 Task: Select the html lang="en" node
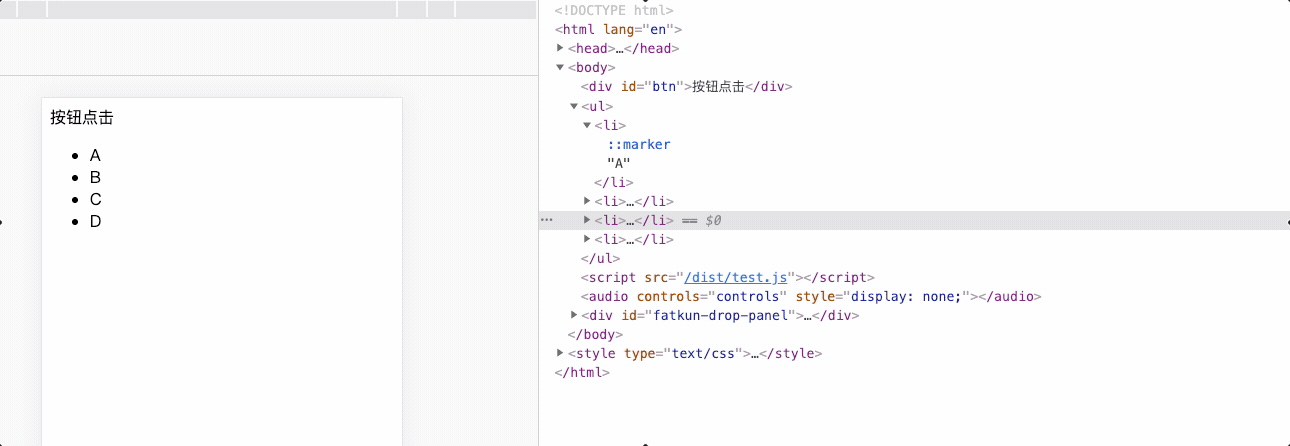[618, 29]
